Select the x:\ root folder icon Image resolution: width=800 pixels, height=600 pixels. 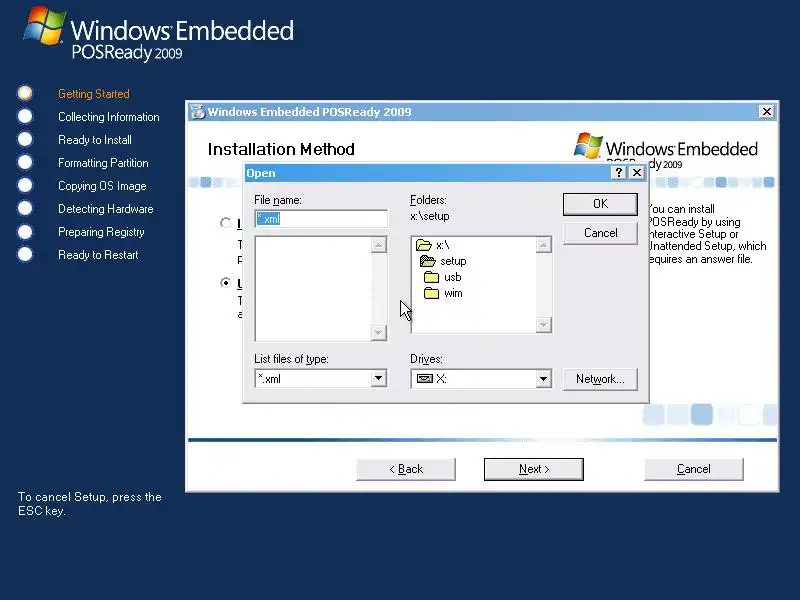[x=423, y=245]
